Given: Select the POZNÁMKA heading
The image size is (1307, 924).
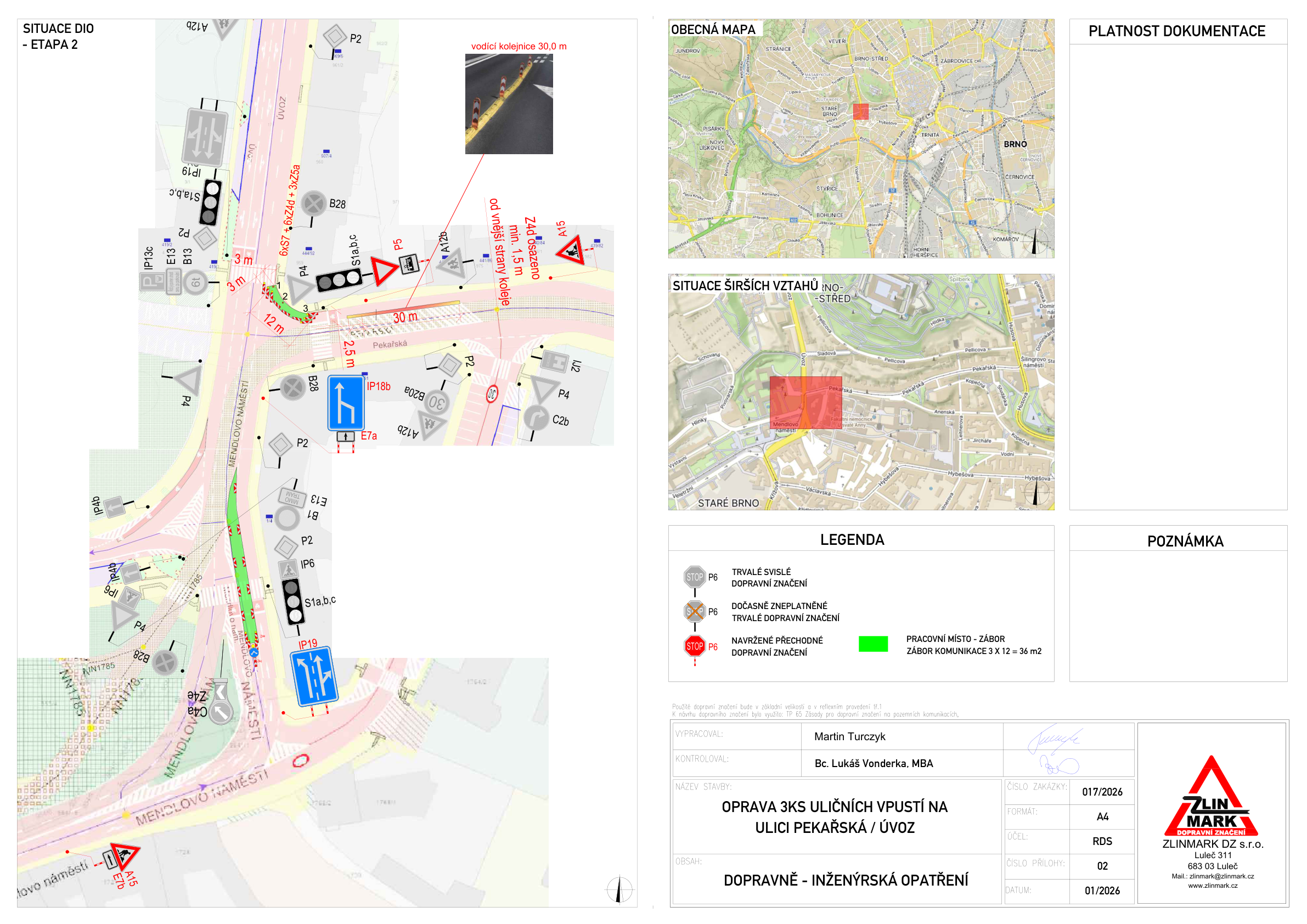Looking at the screenshot, I should click(1185, 541).
